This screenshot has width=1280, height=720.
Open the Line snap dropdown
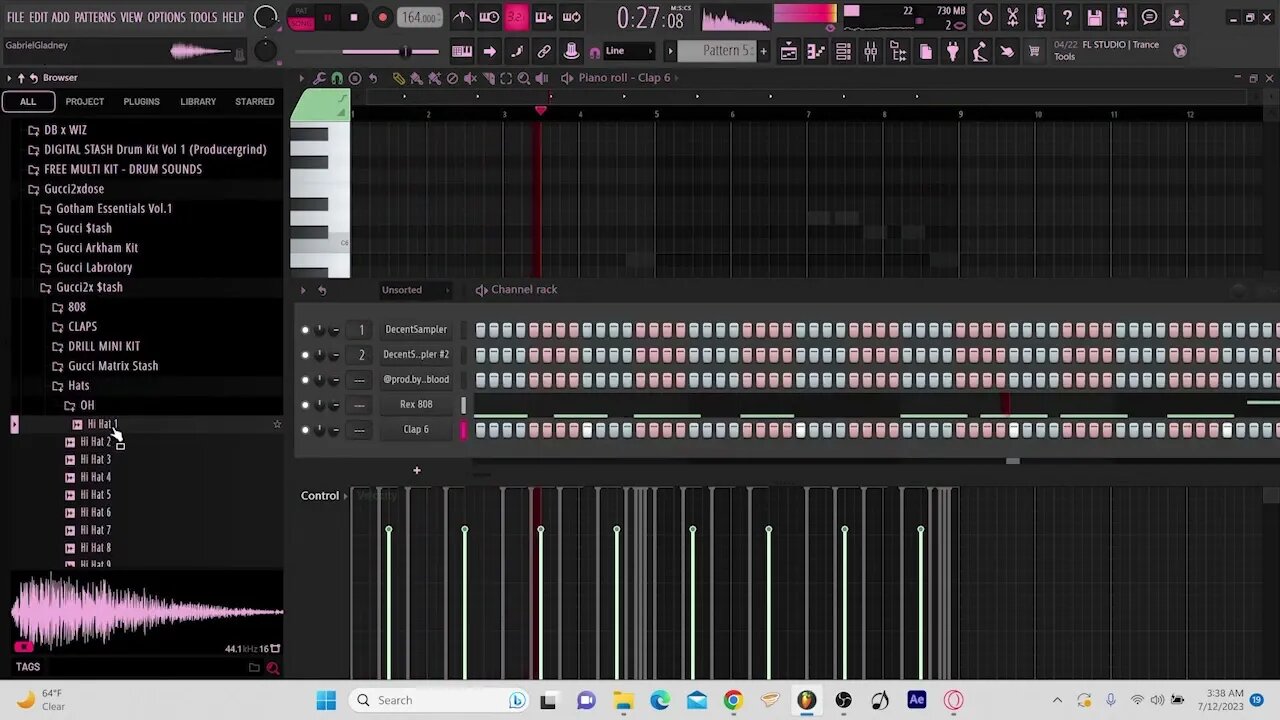(629, 51)
